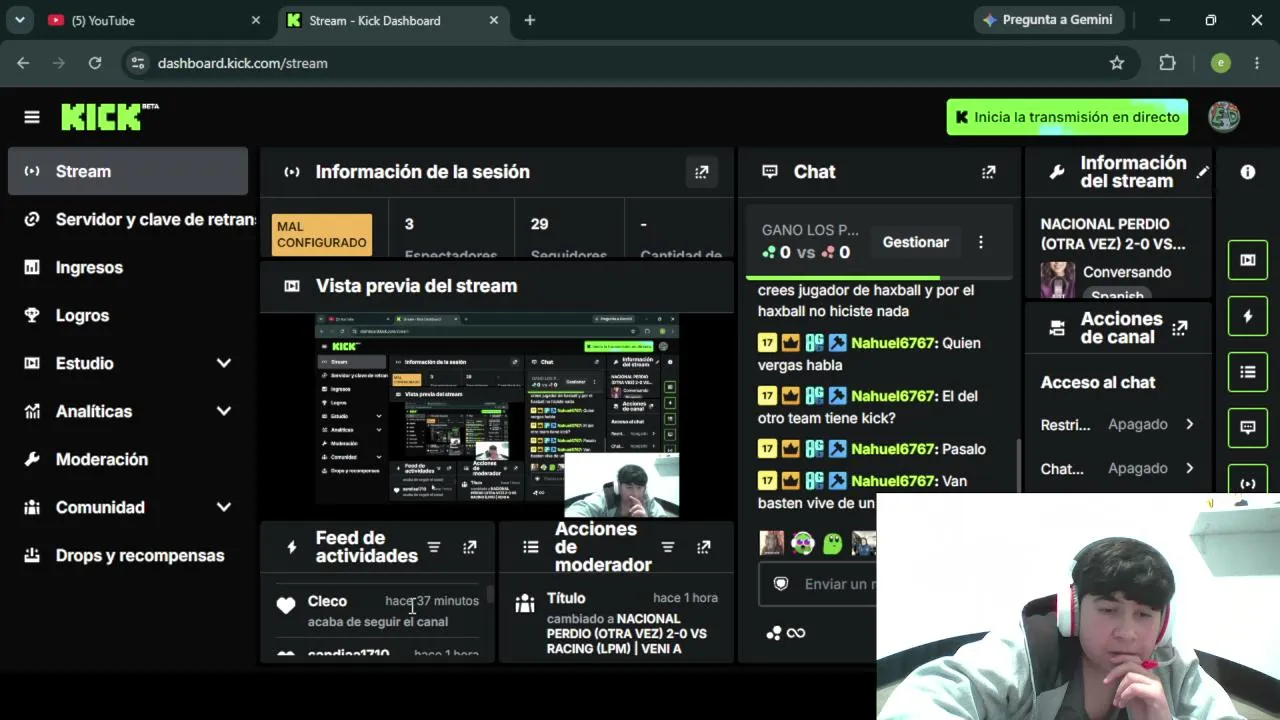Screen dimensions: 1280x720
Task: Open the Chat... access setting chevron
Action: click(1189, 468)
